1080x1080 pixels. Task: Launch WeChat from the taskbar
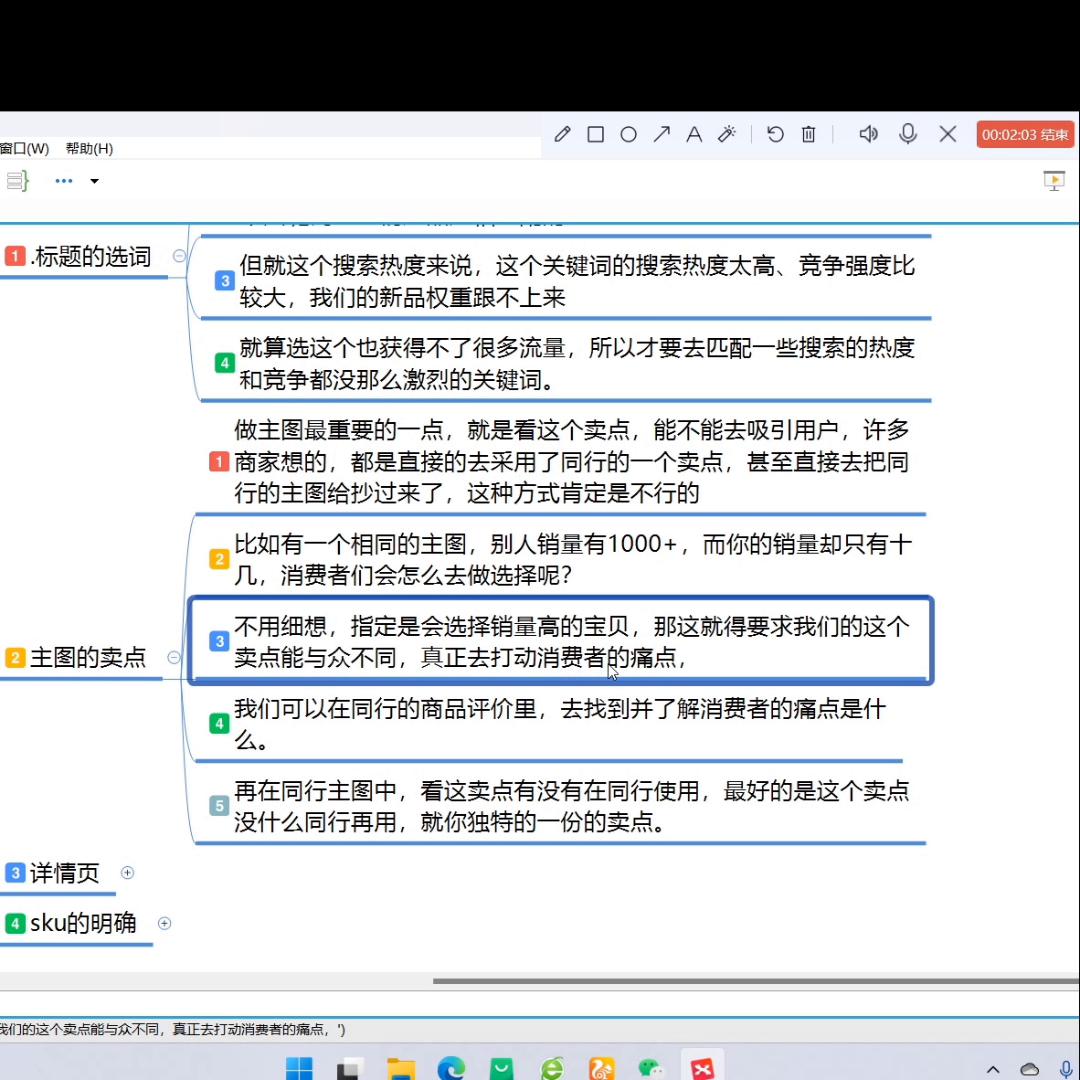pos(649,1068)
